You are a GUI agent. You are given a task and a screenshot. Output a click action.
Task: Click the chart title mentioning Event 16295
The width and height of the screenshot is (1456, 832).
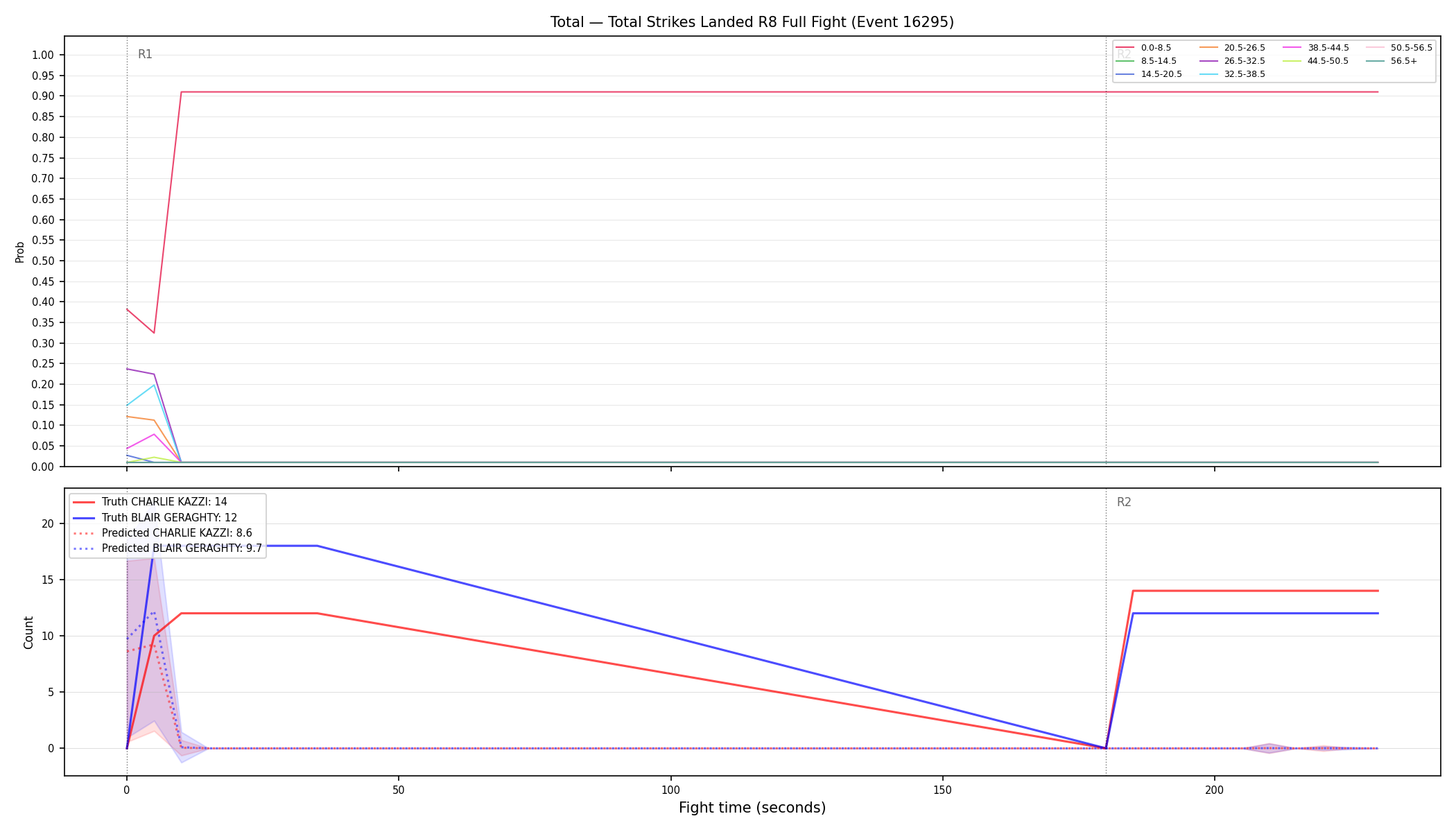point(752,22)
